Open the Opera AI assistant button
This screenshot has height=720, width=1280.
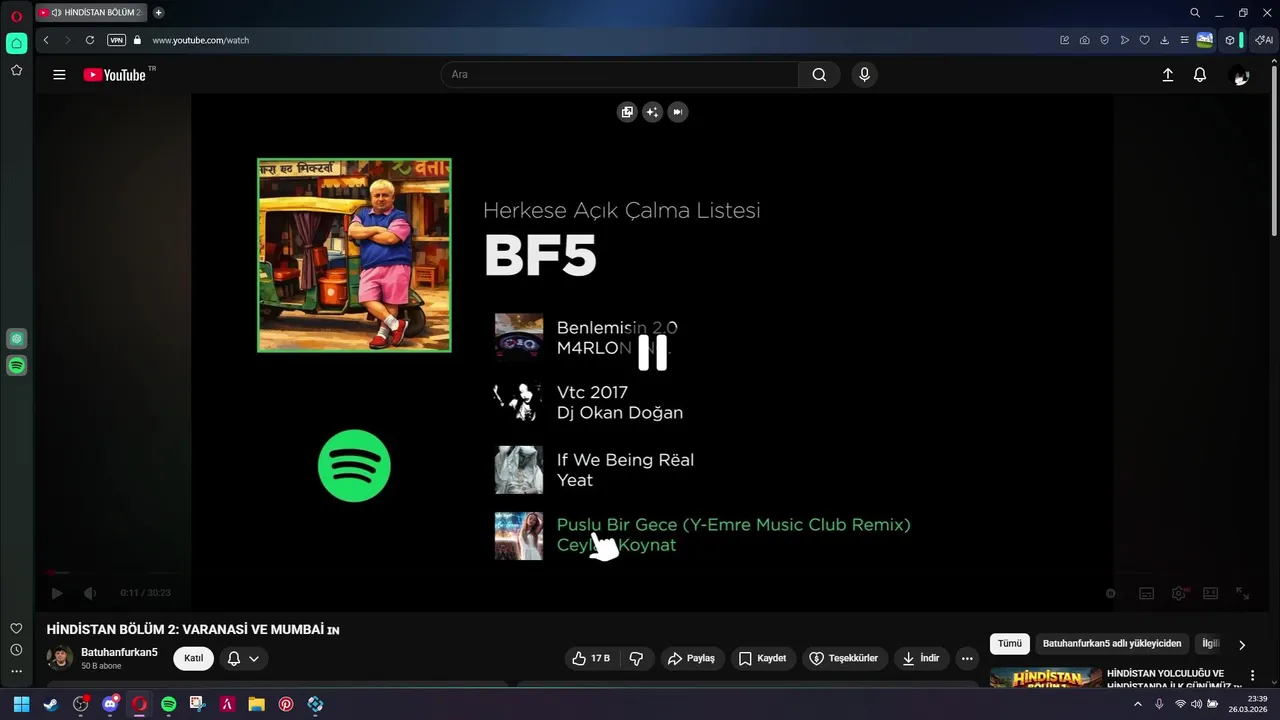pyautogui.click(x=1264, y=40)
